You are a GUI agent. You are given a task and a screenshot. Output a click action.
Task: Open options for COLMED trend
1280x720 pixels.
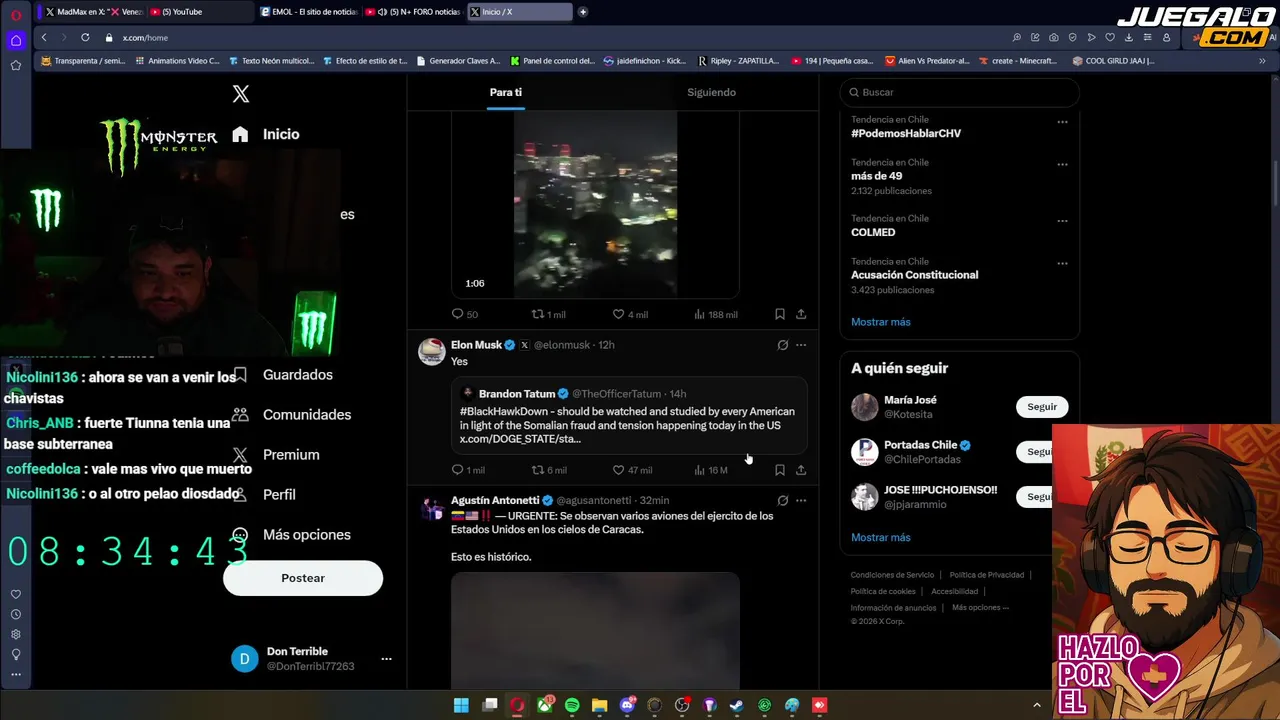1062,221
